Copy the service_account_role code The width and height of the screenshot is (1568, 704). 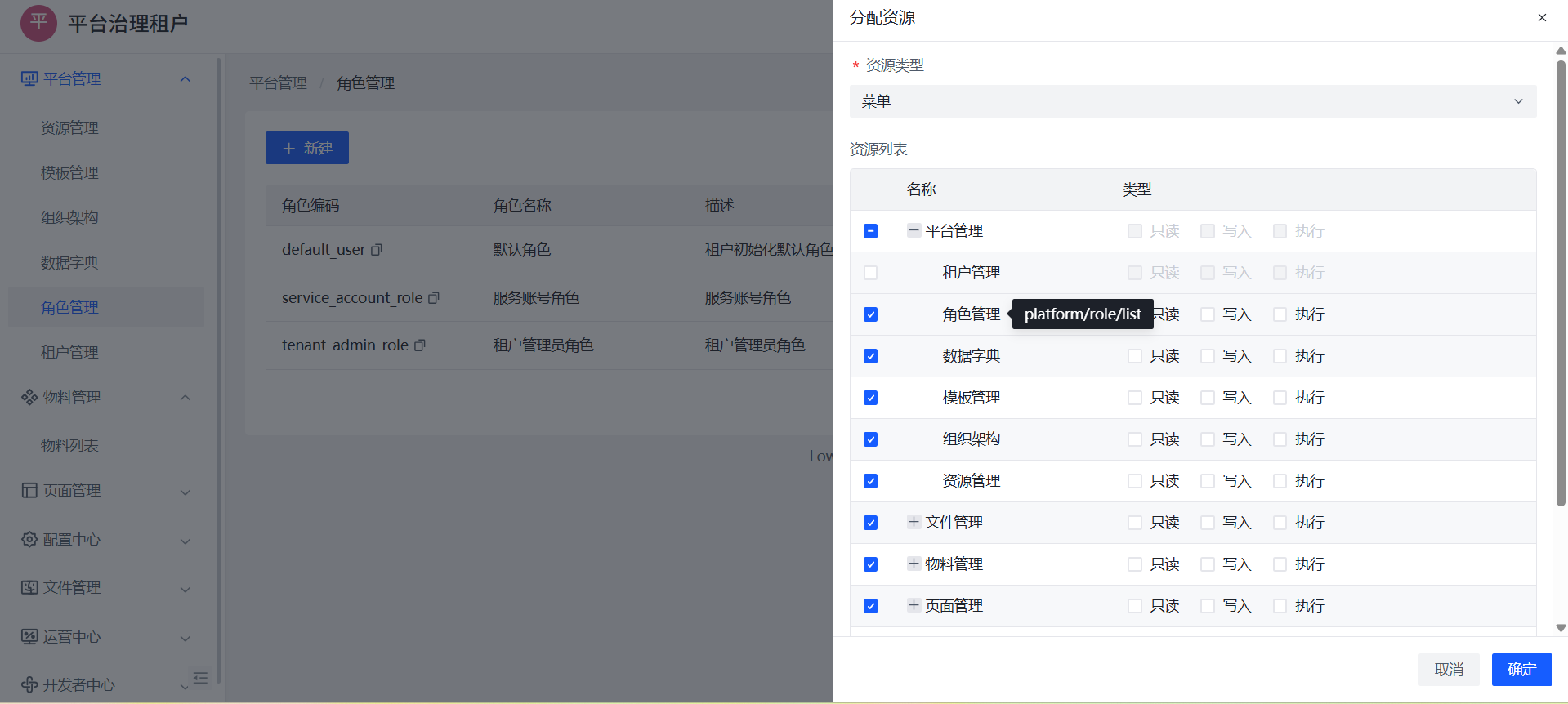[434, 298]
